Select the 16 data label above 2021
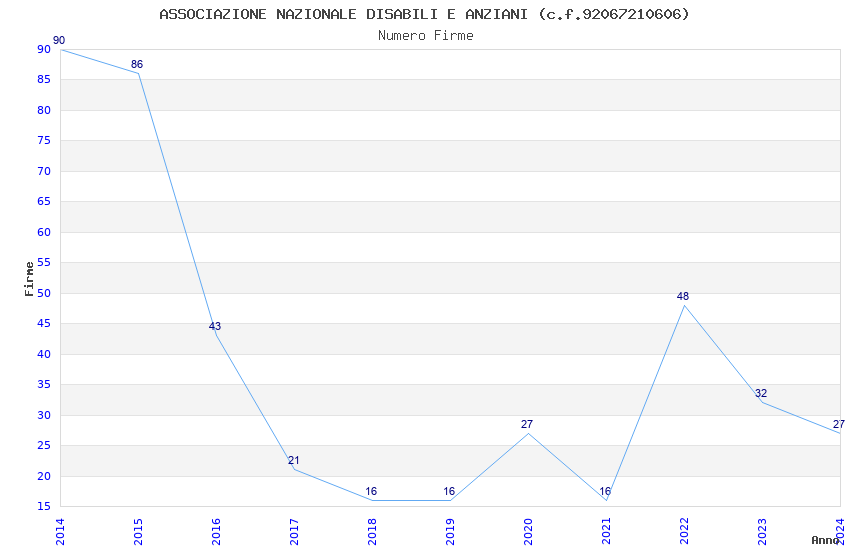 (x=605, y=491)
